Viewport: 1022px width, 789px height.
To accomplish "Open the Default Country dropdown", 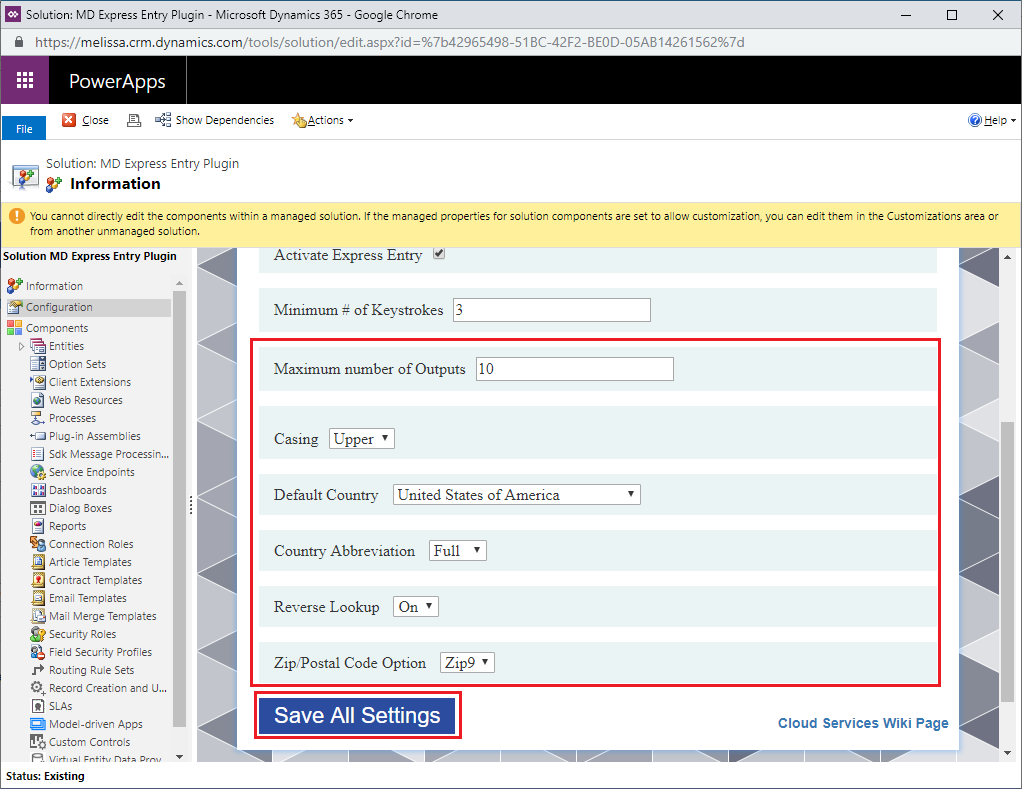I will tap(516, 495).
